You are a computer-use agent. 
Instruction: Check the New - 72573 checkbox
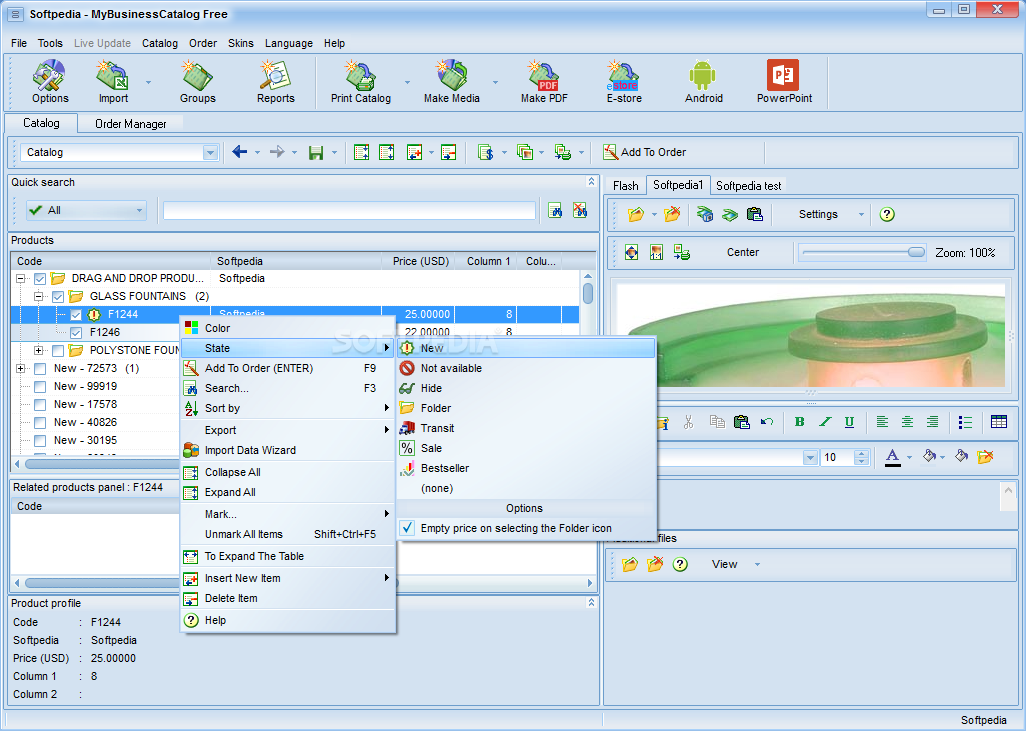(40, 368)
